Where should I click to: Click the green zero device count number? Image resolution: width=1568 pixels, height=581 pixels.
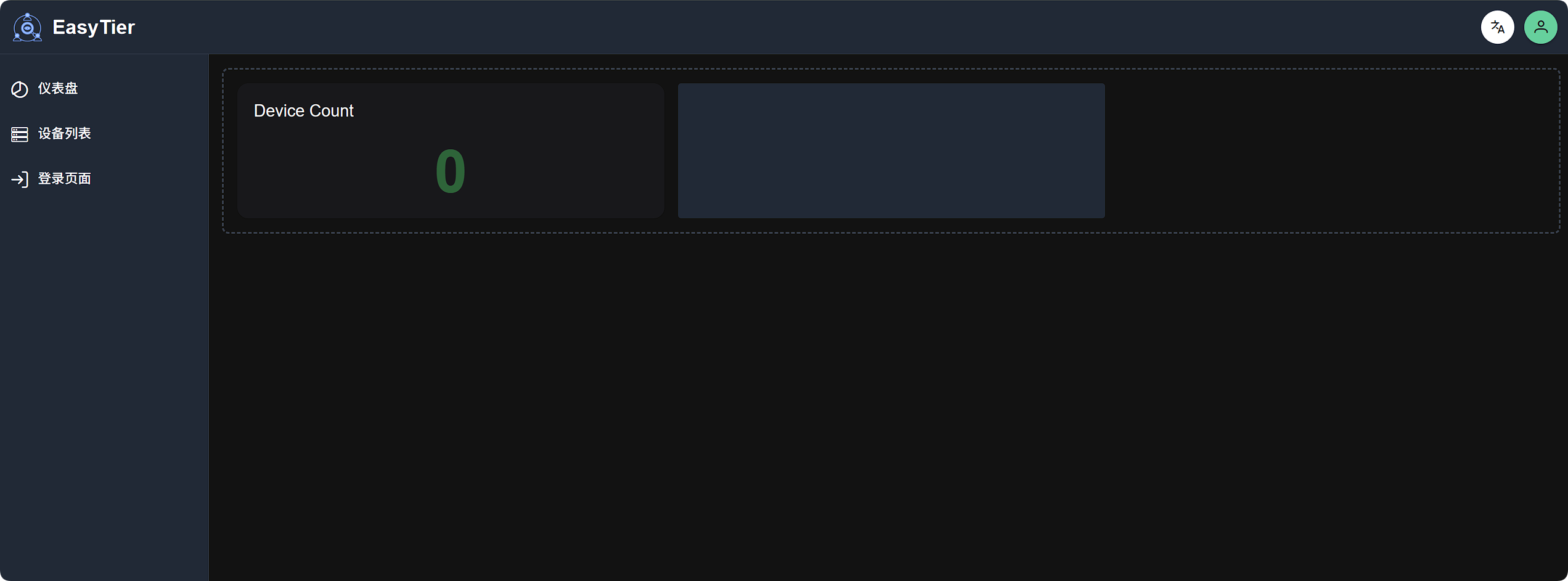pos(451,171)
